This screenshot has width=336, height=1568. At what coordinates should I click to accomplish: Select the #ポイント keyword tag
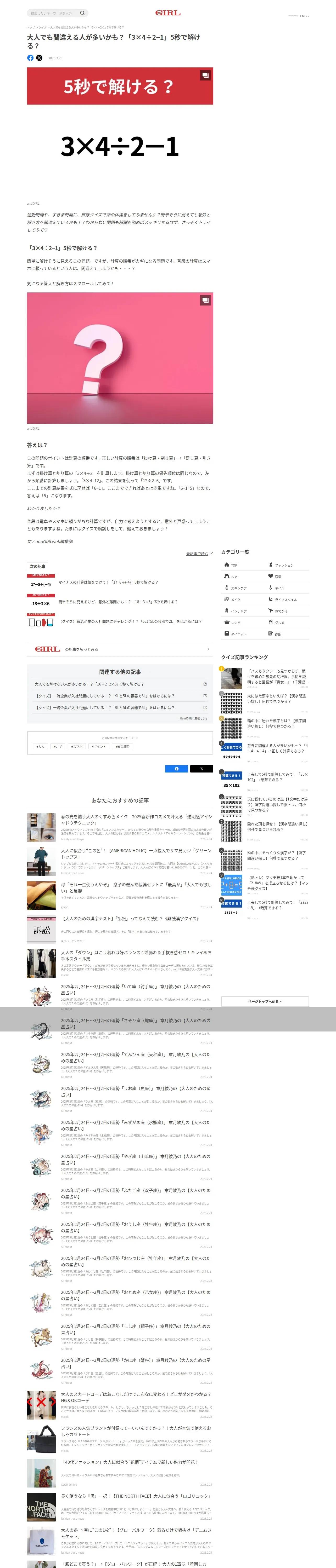[x=99, y=746]
